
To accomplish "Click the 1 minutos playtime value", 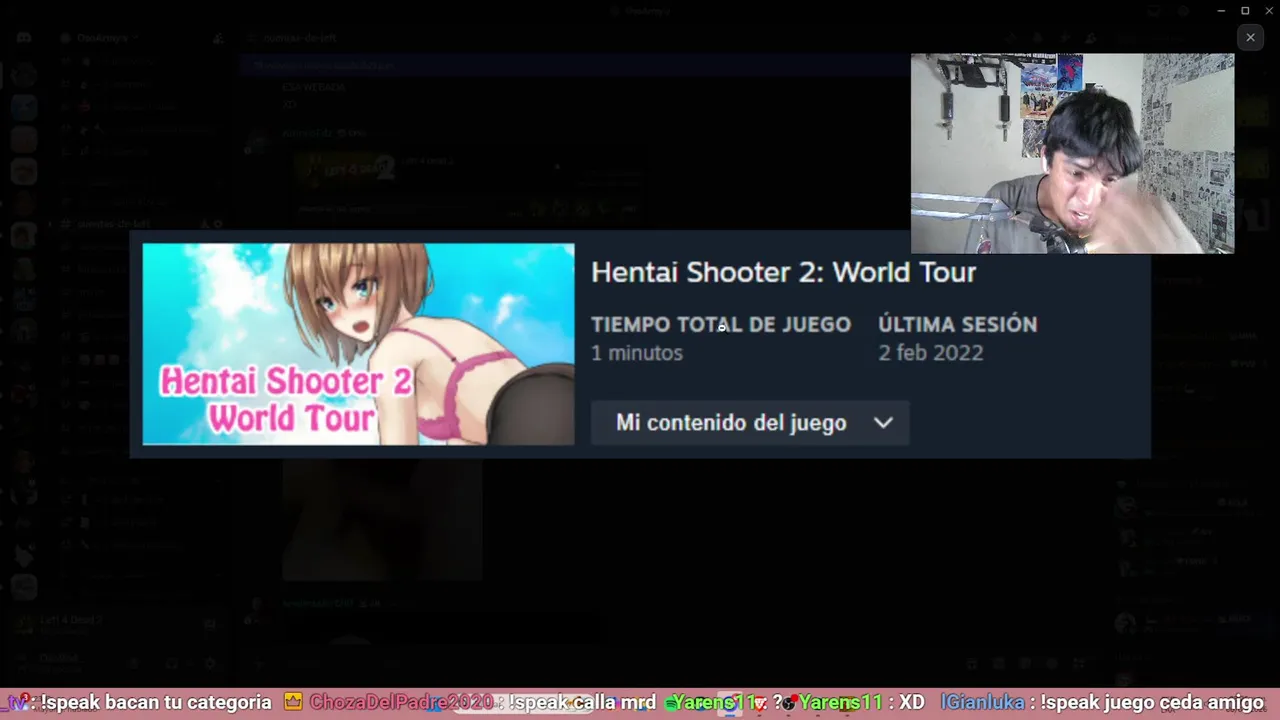I will [637, 353].
